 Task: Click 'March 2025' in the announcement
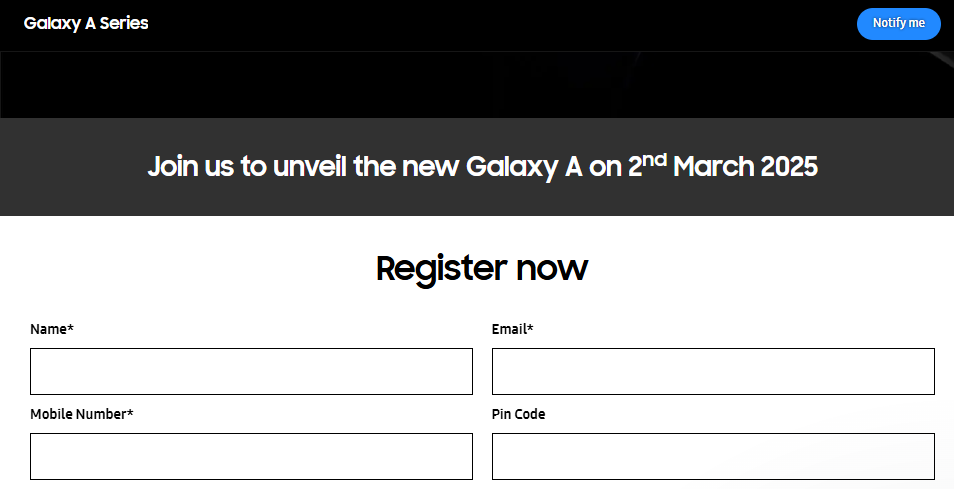point(745,167)
